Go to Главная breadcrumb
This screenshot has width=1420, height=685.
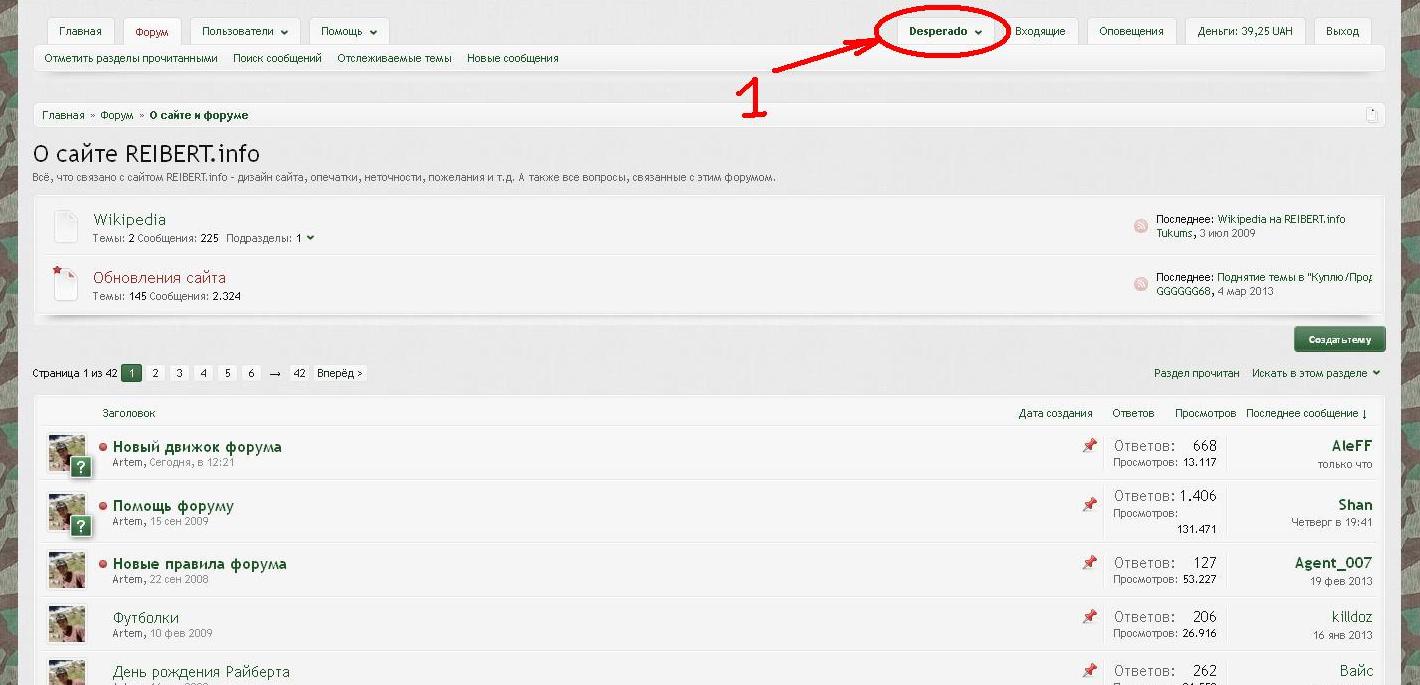(x=63, y=115)
